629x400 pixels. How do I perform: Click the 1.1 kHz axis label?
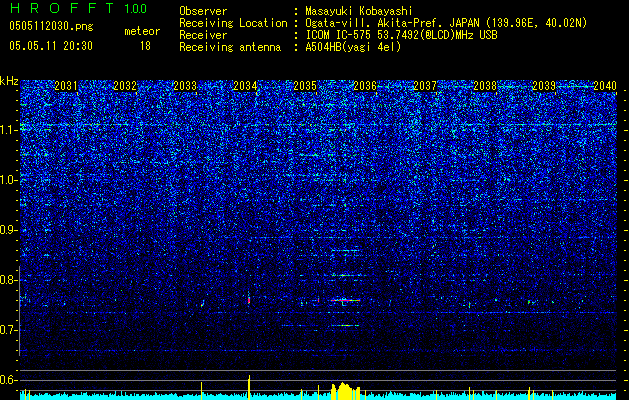[9, 130]
